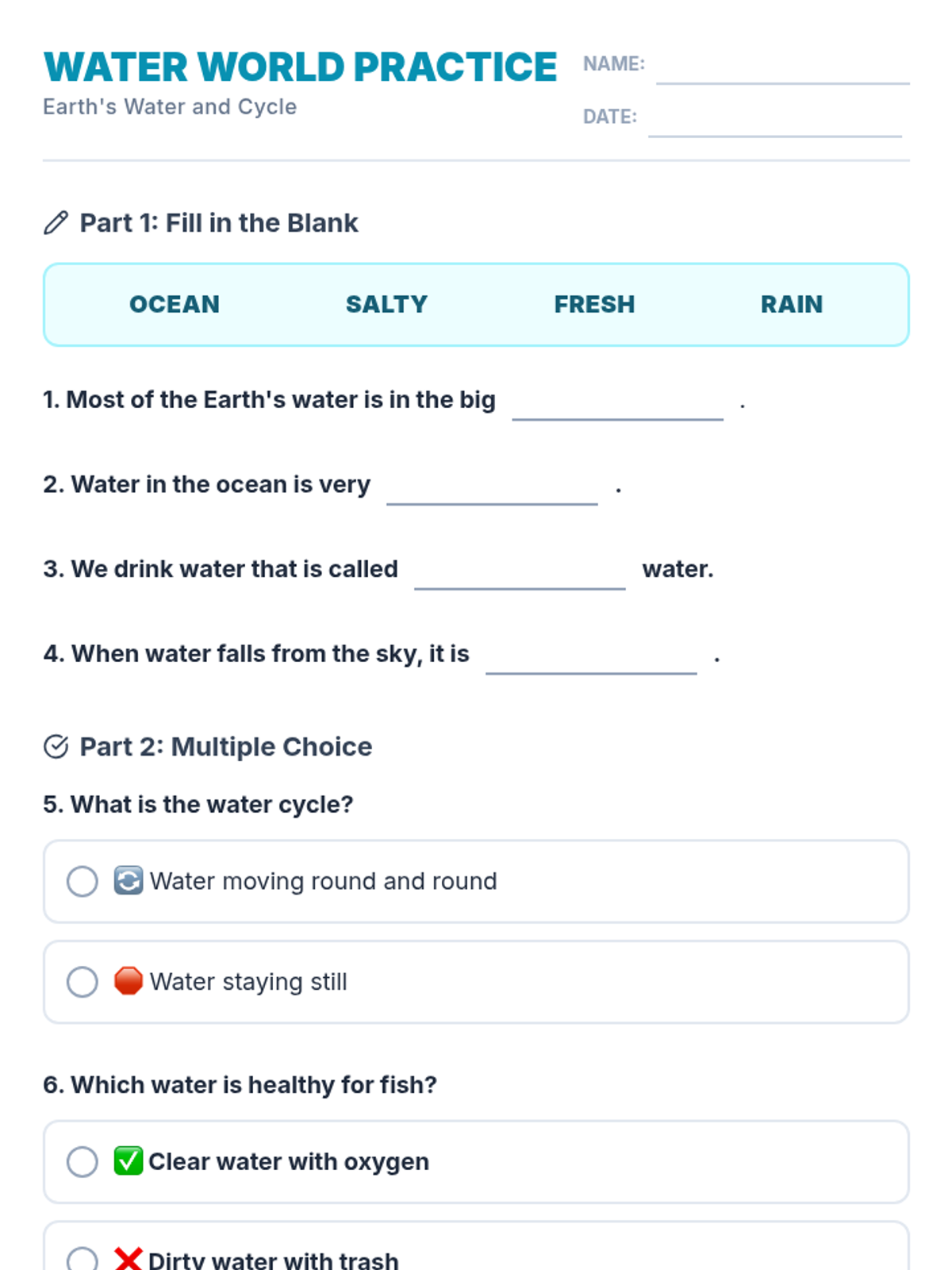Select the "Water staying still" radio button
The width and height of the screenshot is (952, 1270).
pyautogui.click(x=83, y=982)
